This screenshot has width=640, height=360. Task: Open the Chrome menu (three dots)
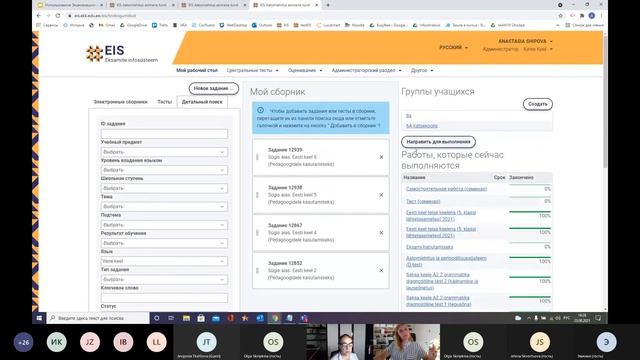[x=601, y=16]
